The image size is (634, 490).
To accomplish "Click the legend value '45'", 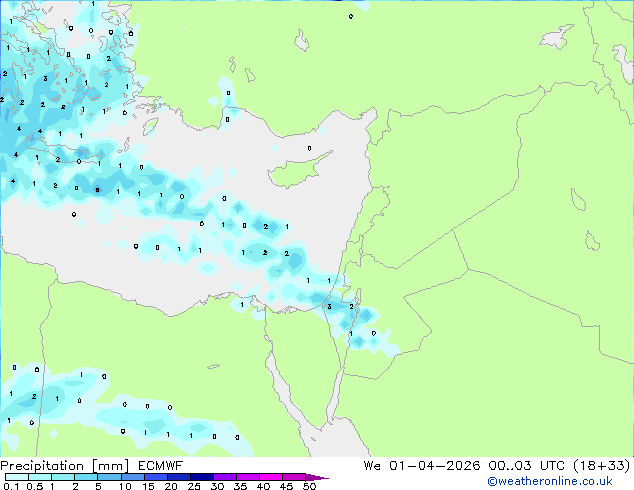I will pos(286,486).
